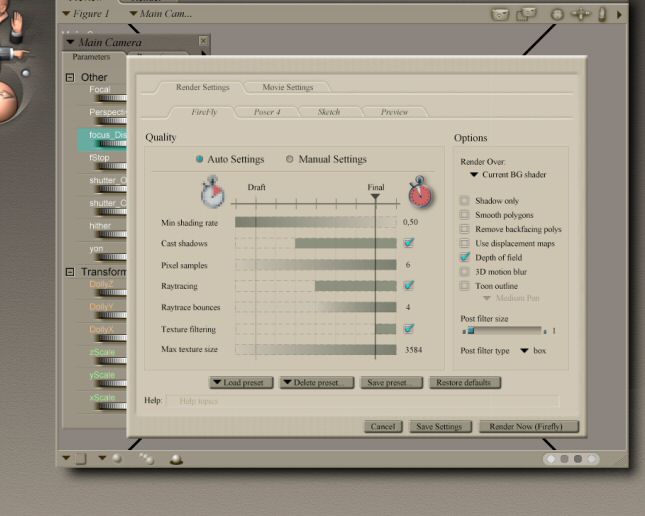Image resolution: width=645 pixels, height=516 pixels.
Task: Click the ground shadow sphere icon at bottom
Action: [176, 459]
